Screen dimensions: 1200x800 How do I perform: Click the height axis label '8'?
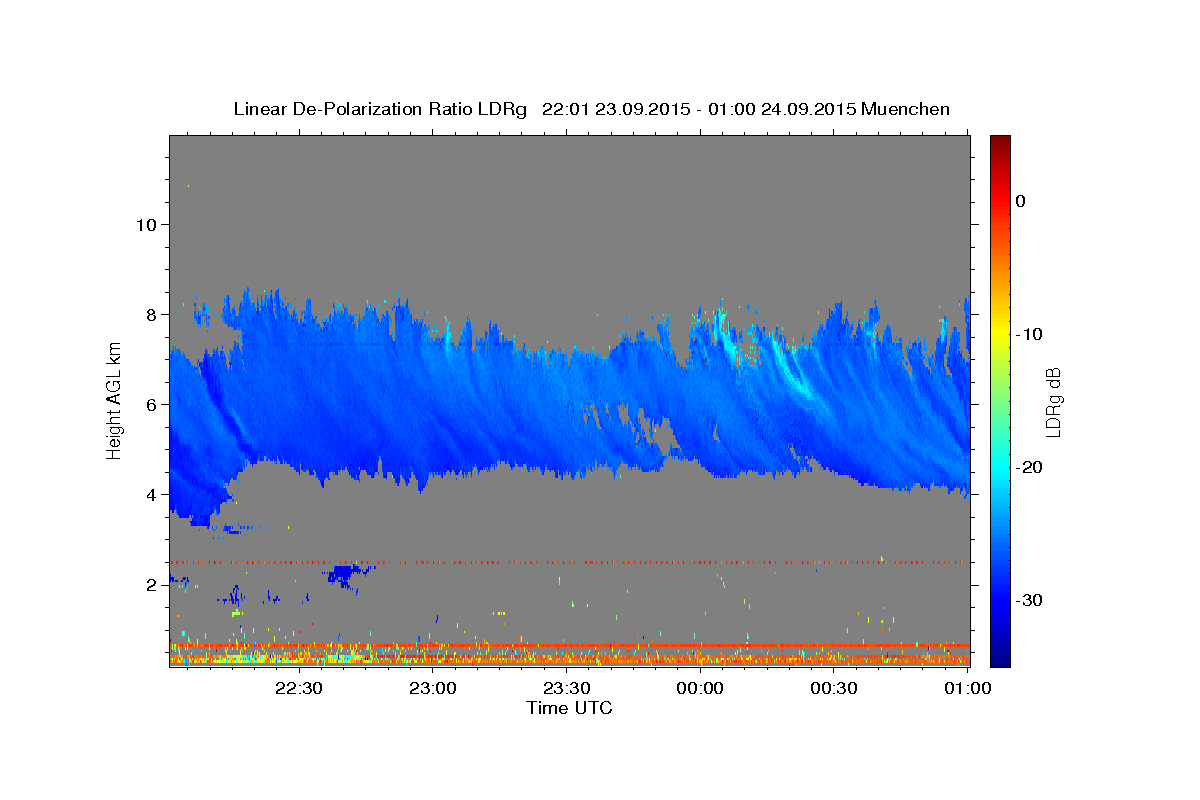(150, 314)
